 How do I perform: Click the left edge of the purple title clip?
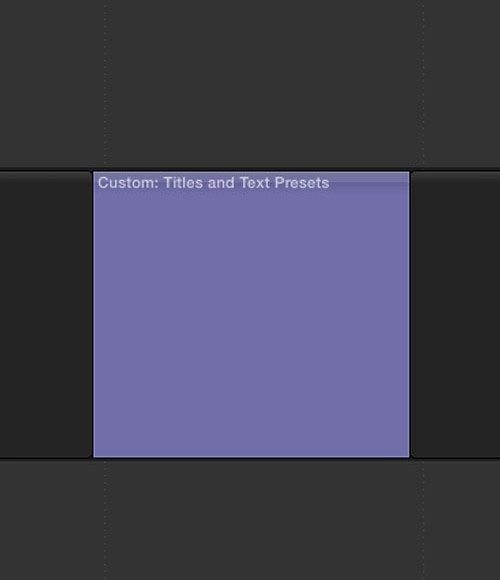pos(93,314)
